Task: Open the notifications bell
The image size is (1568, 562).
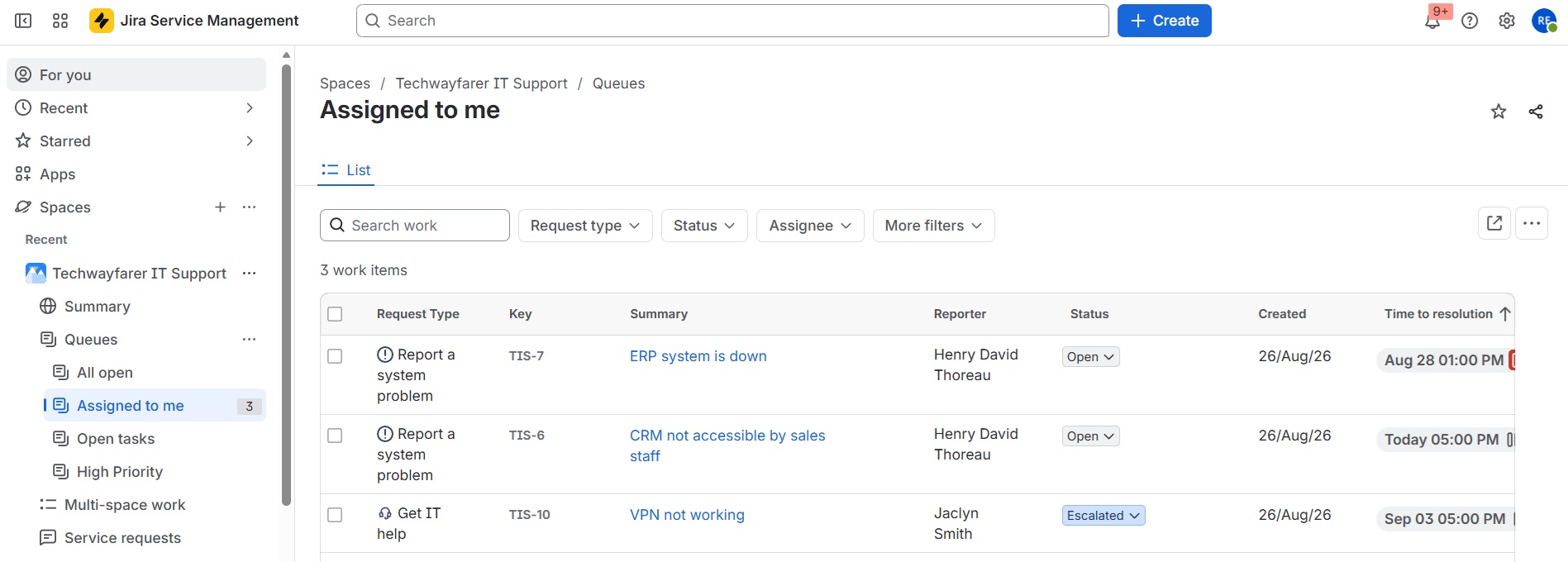Action: 1432,21
